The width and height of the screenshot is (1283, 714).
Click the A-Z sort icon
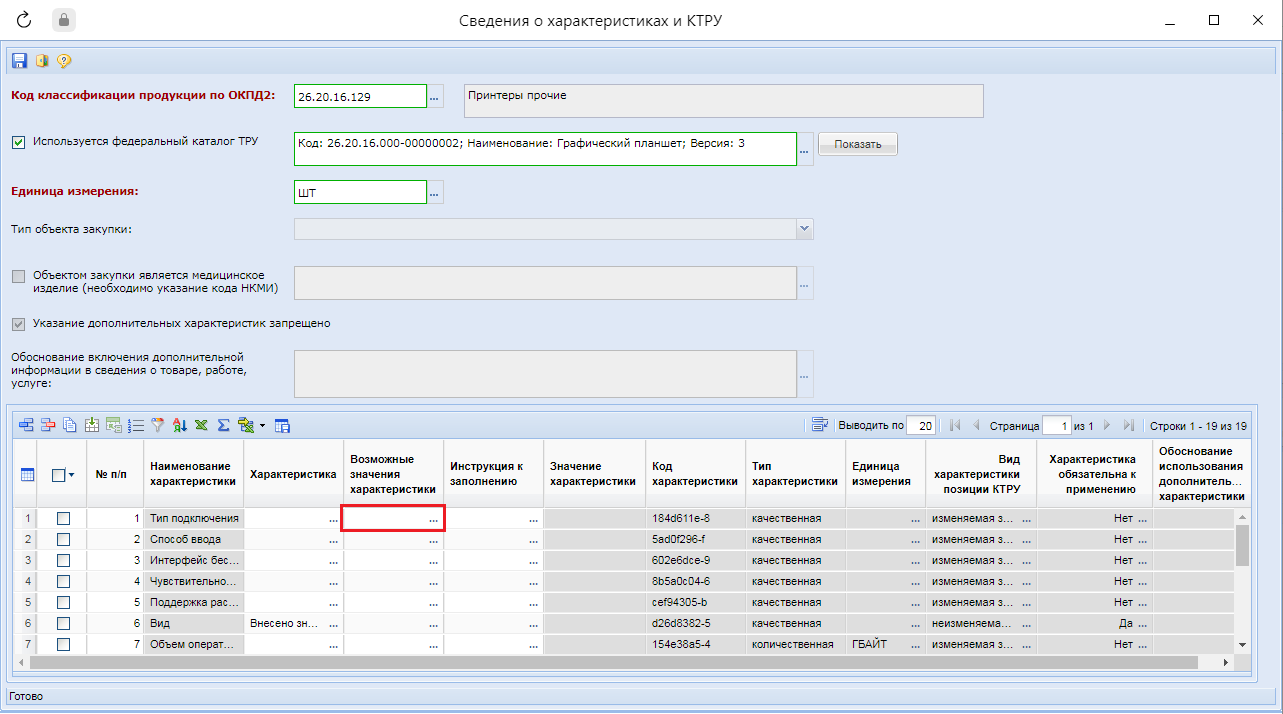pos(180,425)
